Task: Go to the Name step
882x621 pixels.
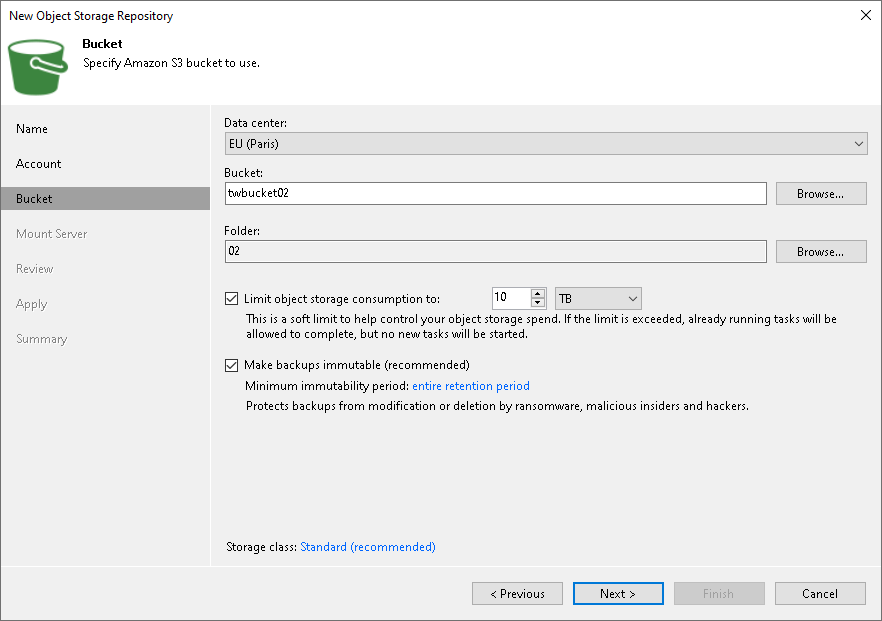Action: (32, 129)
